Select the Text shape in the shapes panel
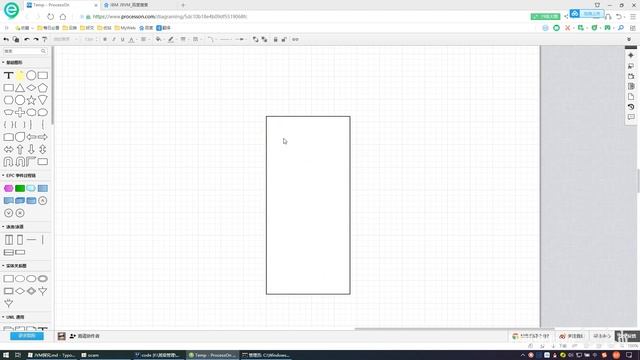 click(8, 76)
